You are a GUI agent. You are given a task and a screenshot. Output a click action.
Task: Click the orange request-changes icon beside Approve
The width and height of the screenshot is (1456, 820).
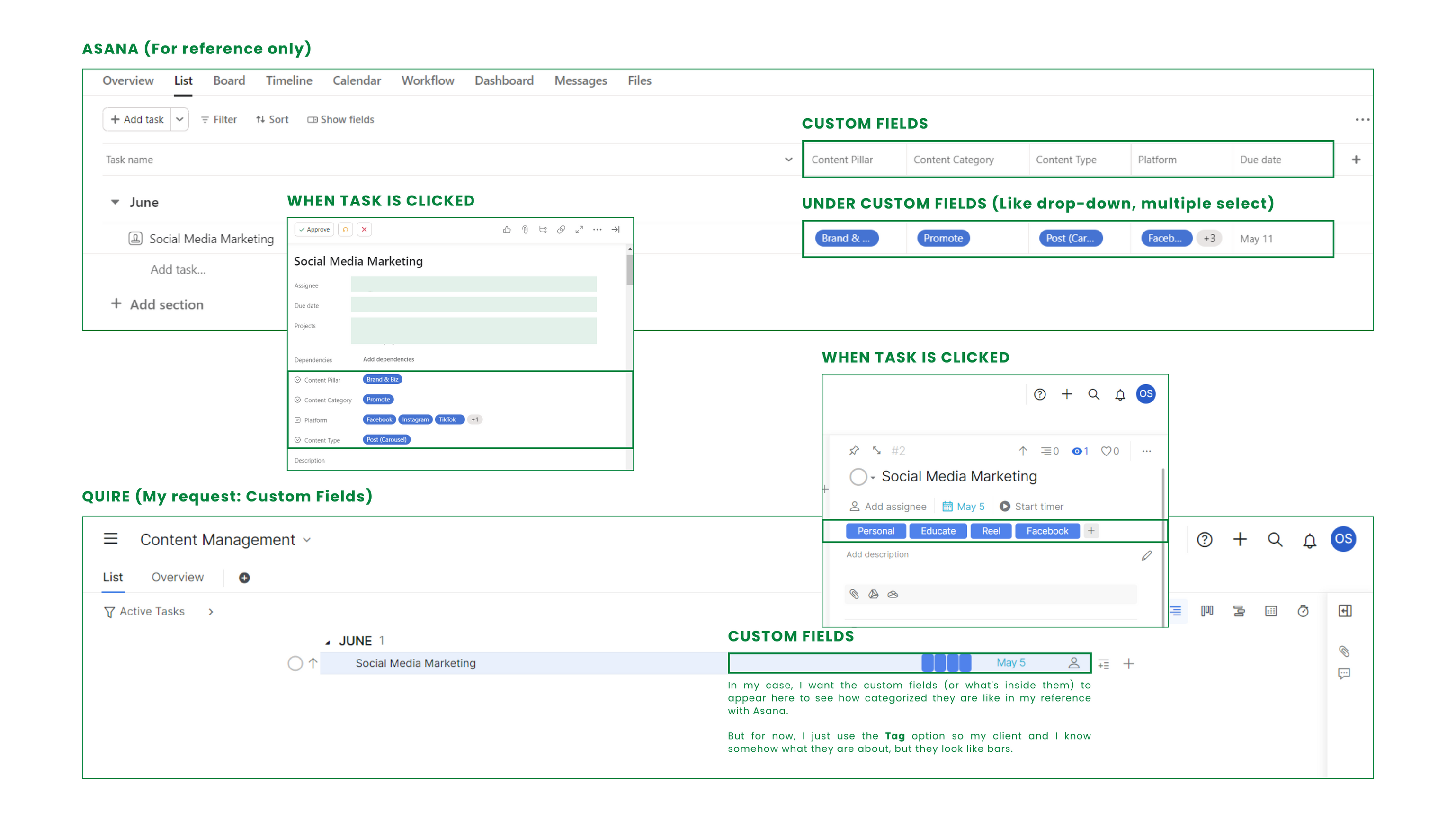point(345,230)
